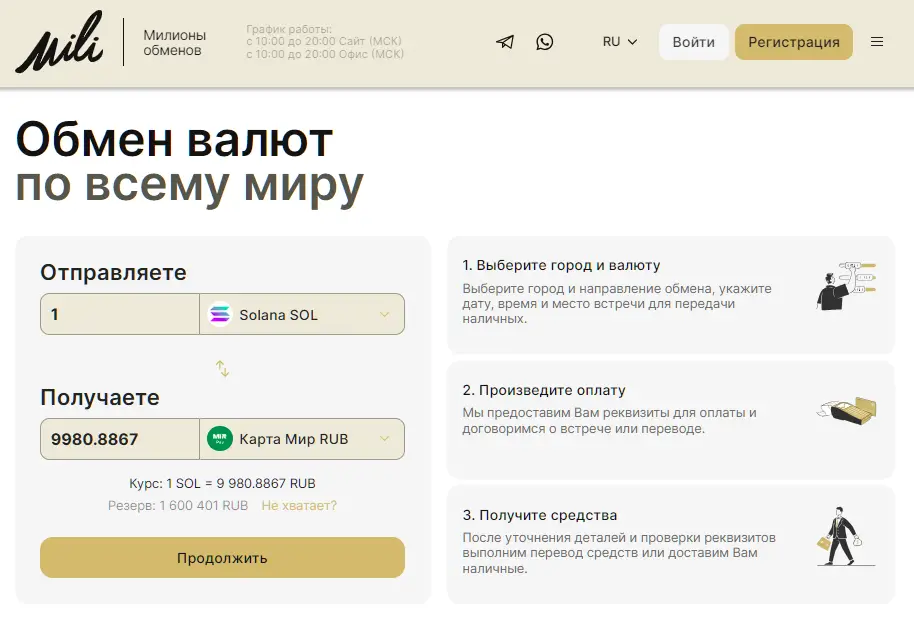Click the Продолжить button
914x618 pixels.
coord(222,558)
